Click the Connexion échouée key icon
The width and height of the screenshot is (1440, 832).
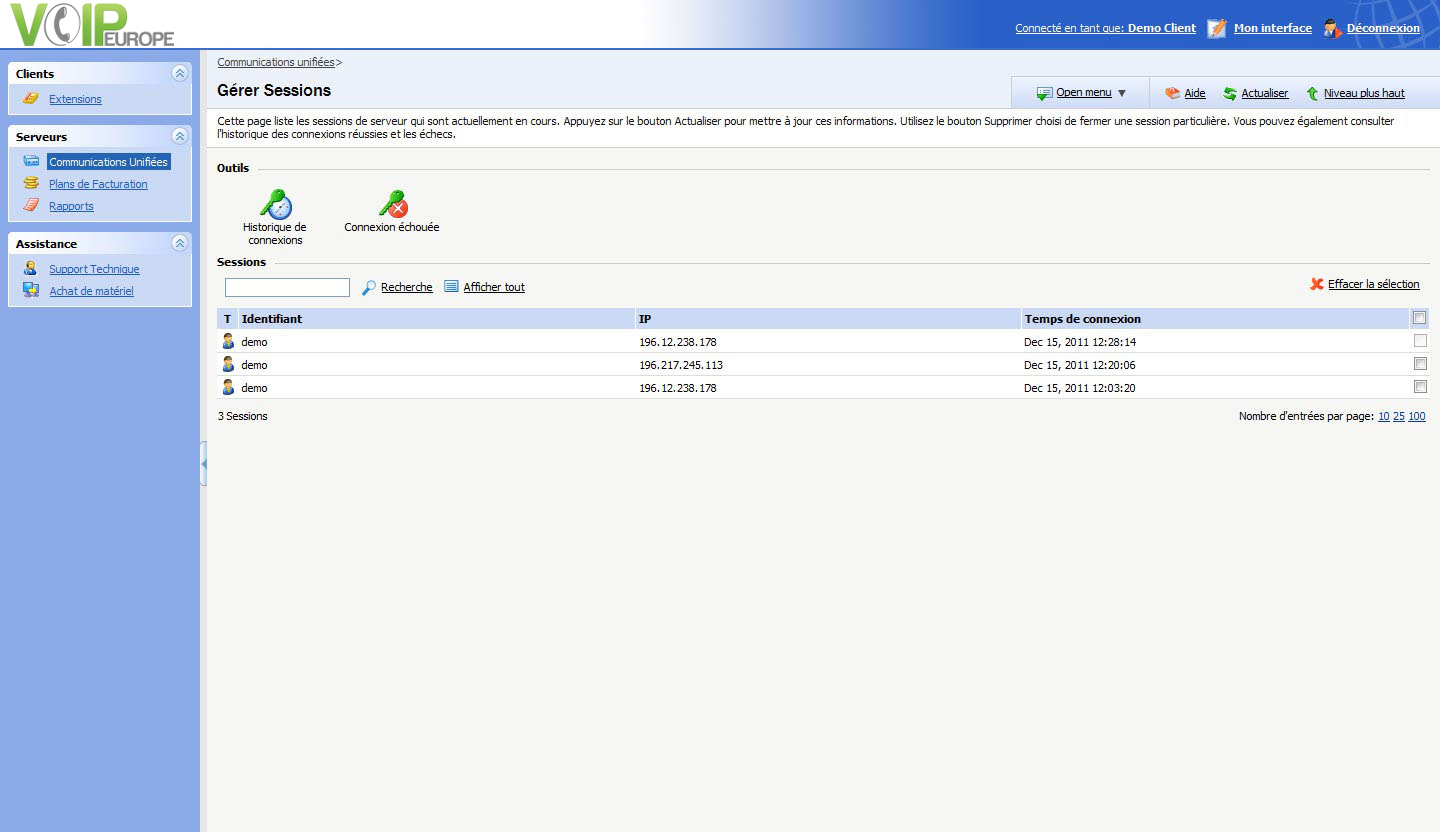point(392,204)
